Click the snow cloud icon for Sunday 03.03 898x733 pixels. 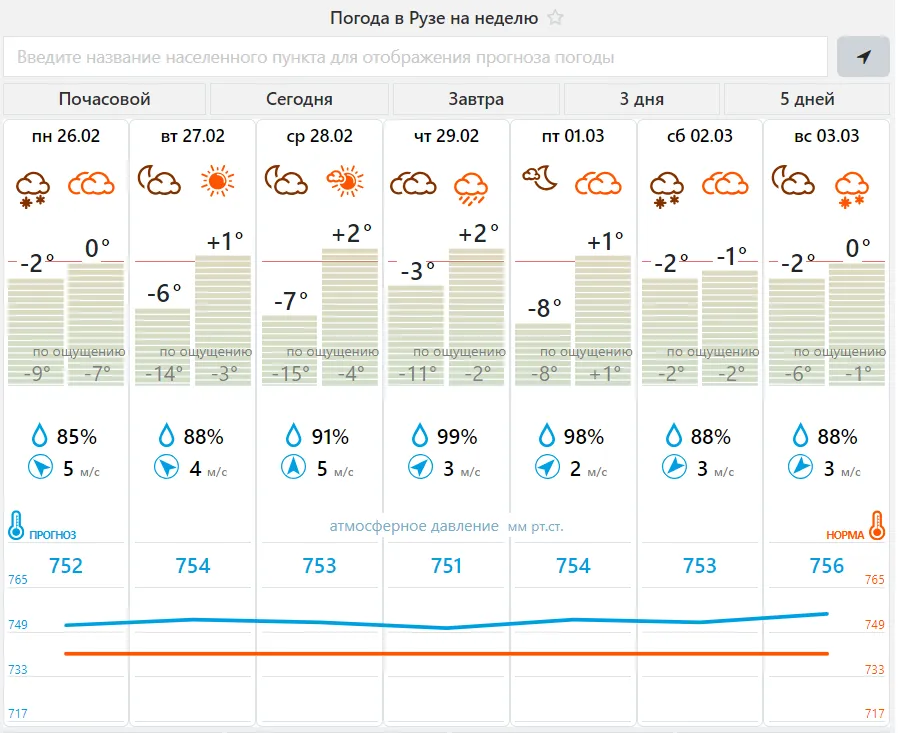pos(851,185)
